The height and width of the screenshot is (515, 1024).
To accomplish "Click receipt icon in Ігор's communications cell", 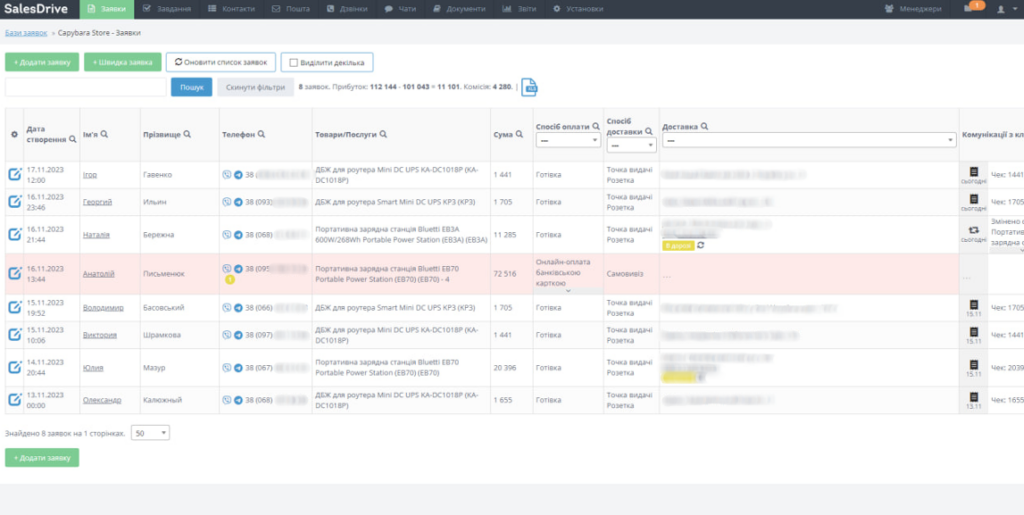I will 974,171.
